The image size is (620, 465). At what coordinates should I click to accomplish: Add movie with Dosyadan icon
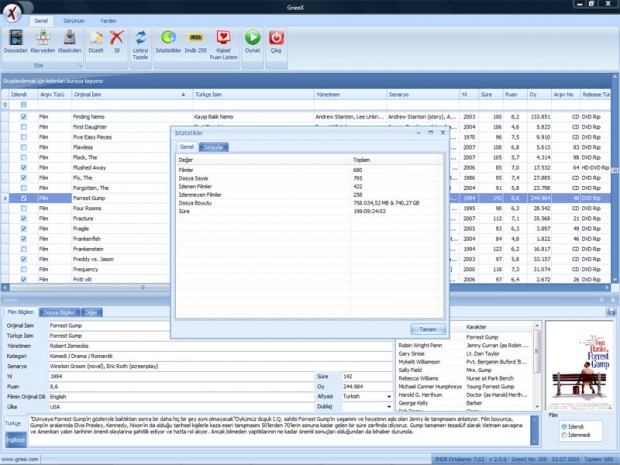click(x=16, y=42)
